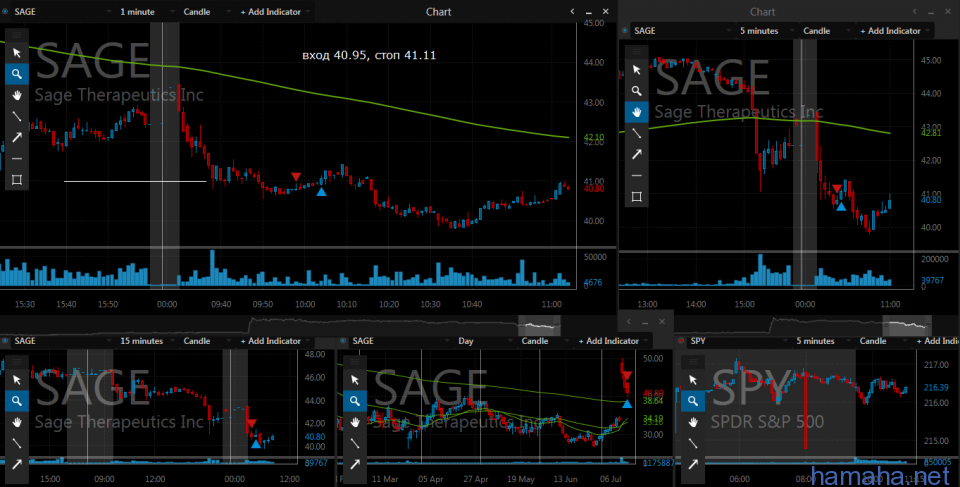Activate zoom magnifier tool in 1 minute chart

point(17,74)
